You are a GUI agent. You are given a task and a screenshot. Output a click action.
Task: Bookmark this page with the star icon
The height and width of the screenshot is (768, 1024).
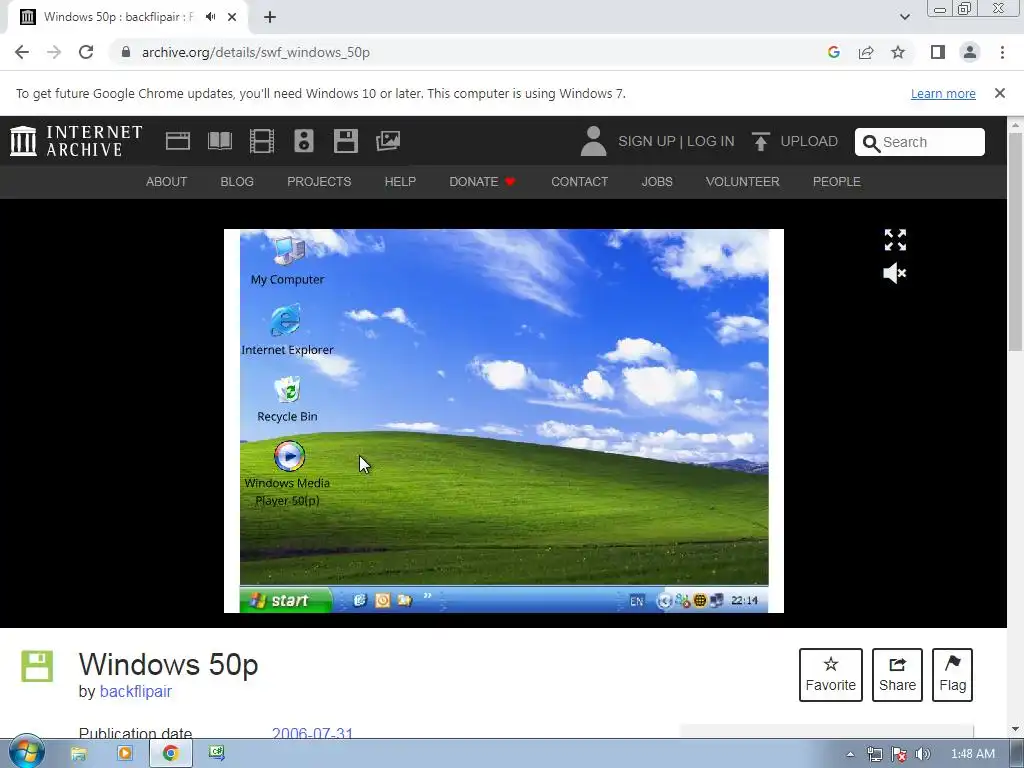click(898, 52)
